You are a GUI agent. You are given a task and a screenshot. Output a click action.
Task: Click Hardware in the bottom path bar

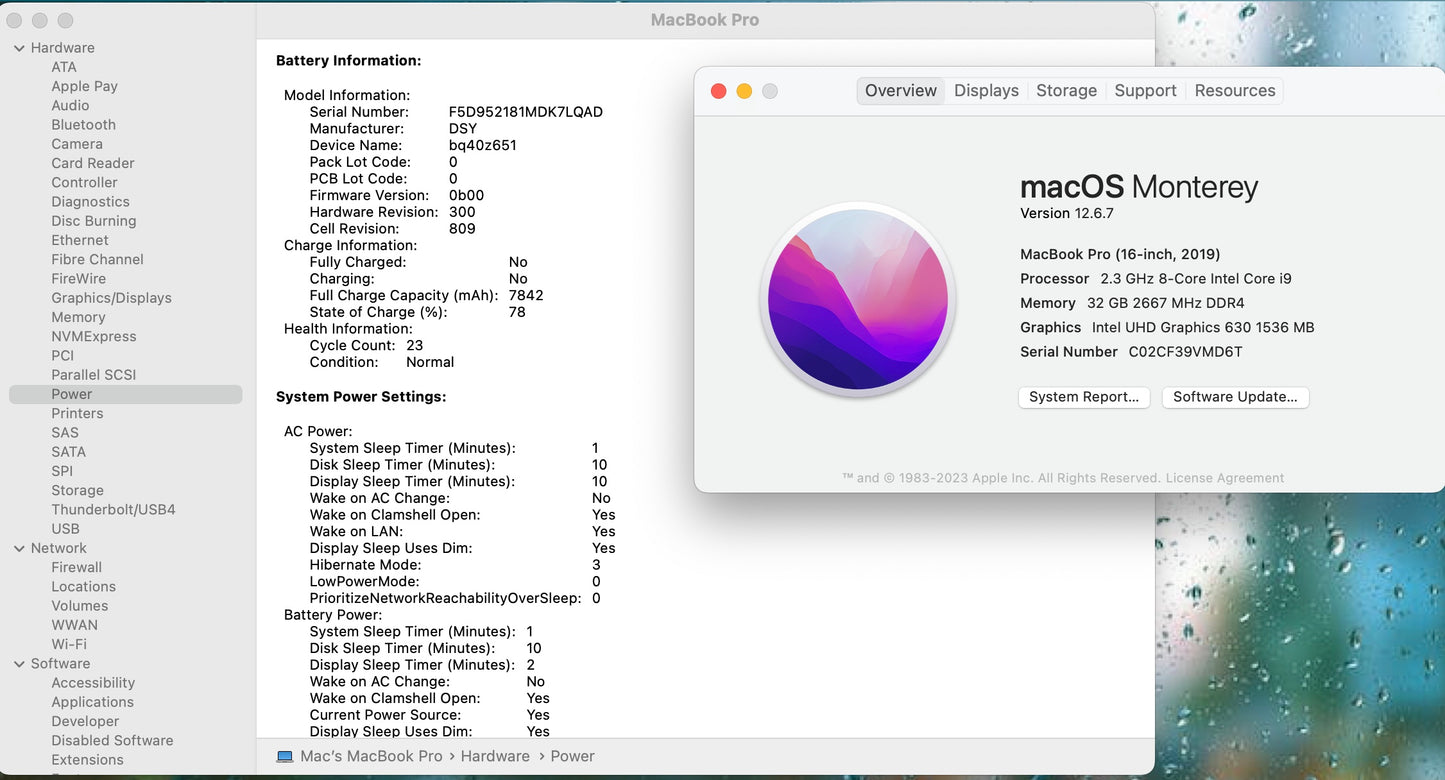495,757
